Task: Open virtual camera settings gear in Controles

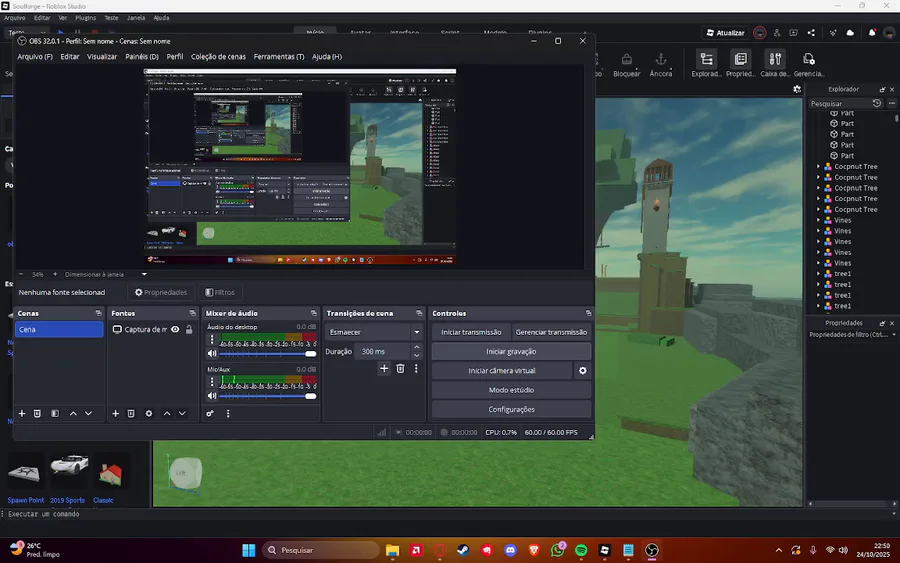Action: [583, 371]
